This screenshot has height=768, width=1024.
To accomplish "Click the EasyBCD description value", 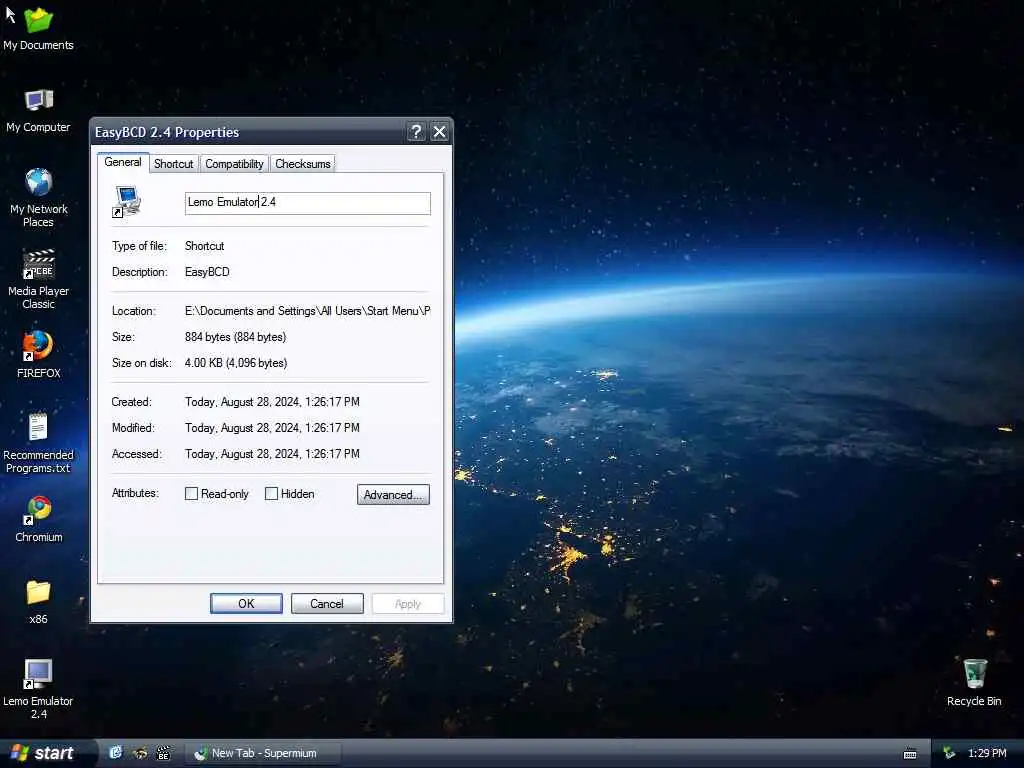I will tap(207, 272).
